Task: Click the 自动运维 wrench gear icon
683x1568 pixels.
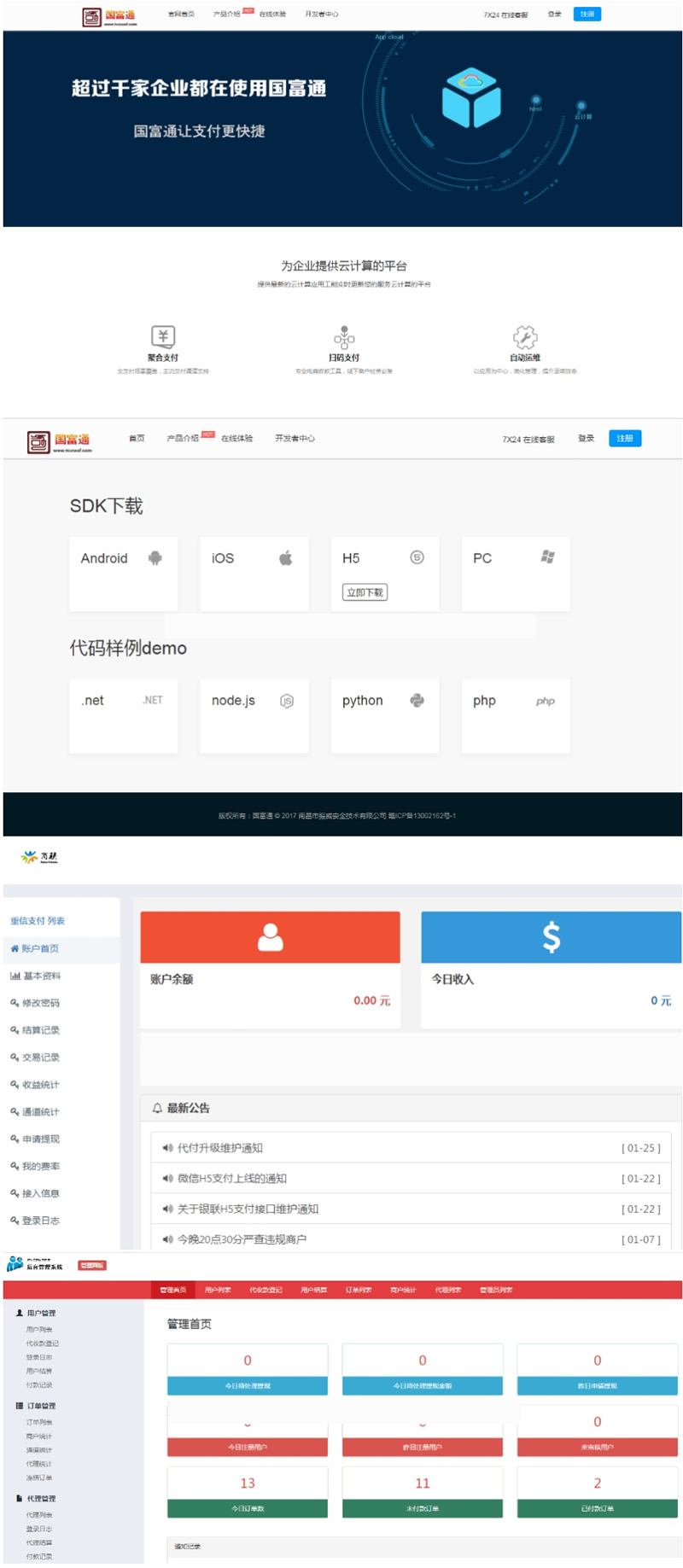Action: (524, 336)
